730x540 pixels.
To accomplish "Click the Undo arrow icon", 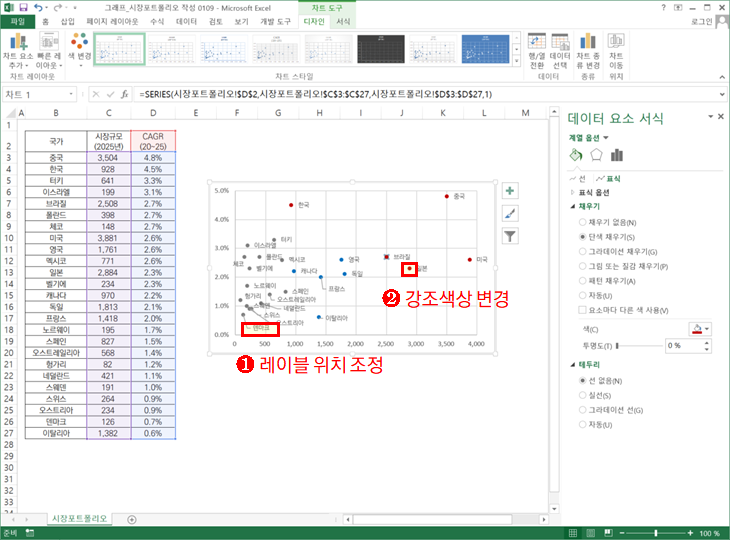I will (x=38, y=7).
